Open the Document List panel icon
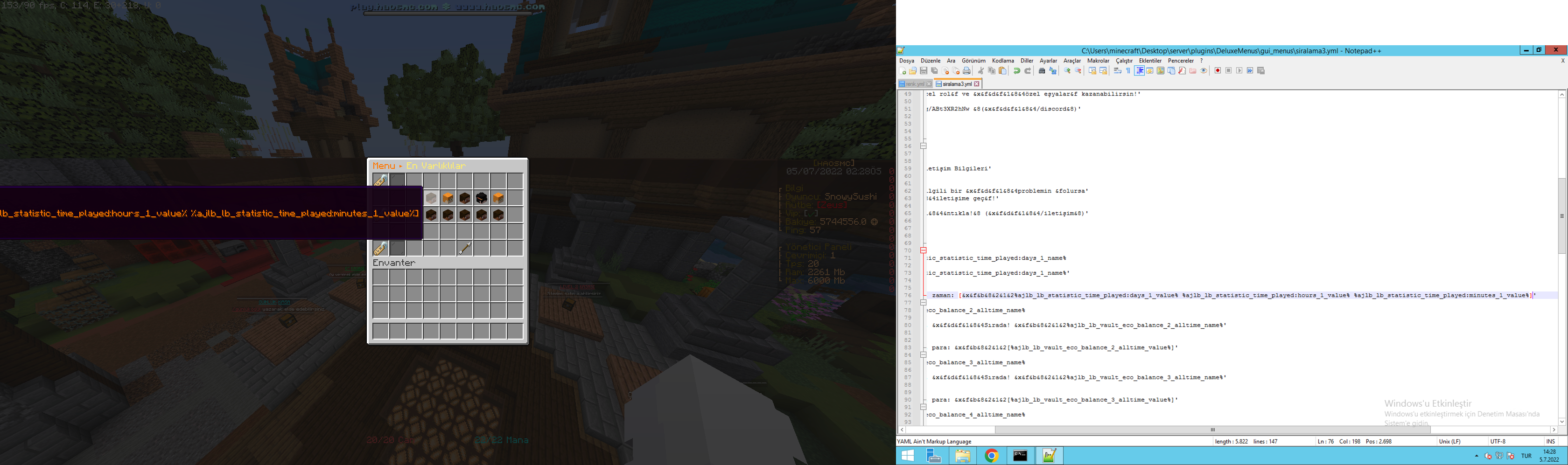The image size is (1568, 465). click(1172, 70)
